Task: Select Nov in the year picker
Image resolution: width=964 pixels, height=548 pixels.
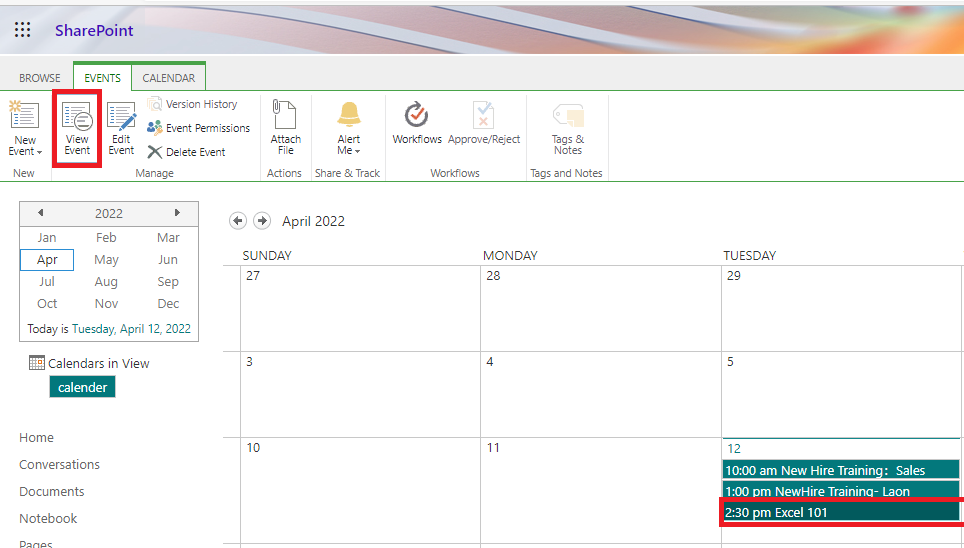Action: click(106, 304)
